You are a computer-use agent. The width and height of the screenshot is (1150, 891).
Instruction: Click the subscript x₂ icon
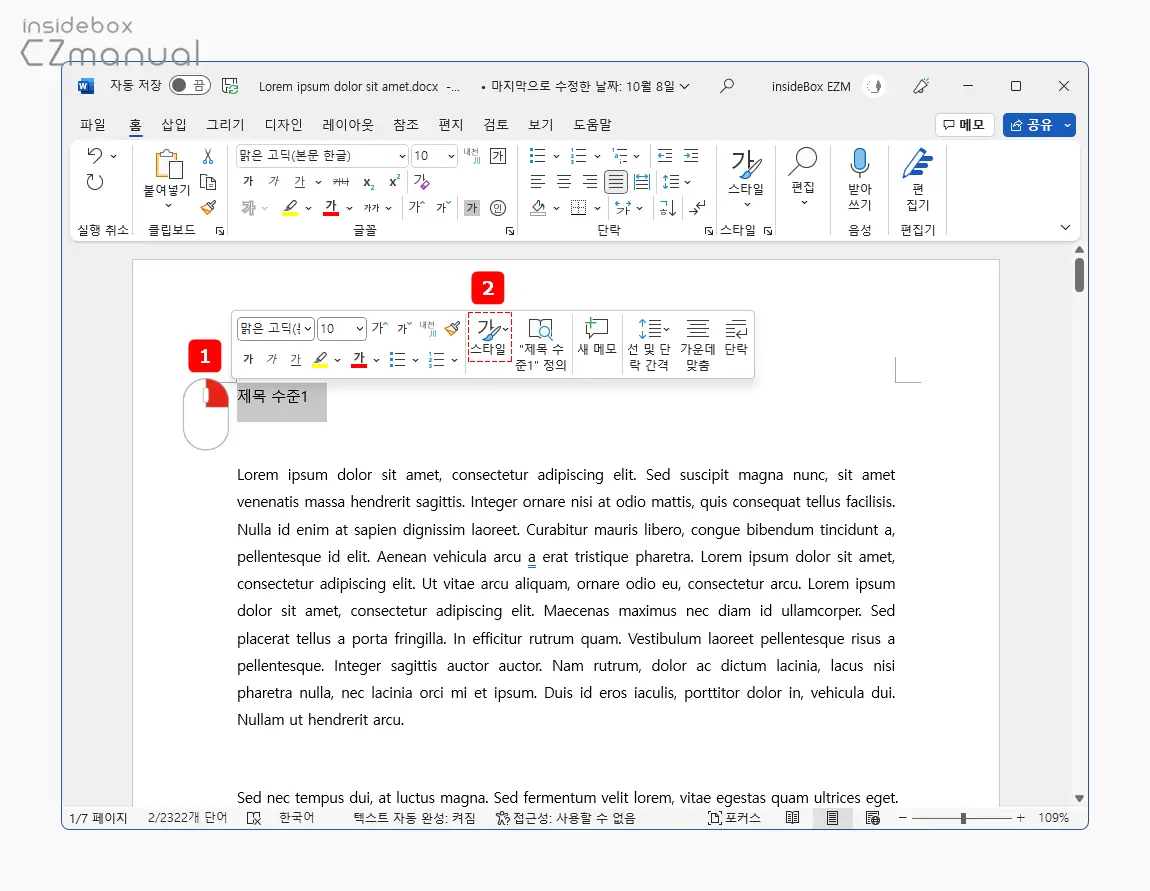pyautogui.click(x=368, y=182)
